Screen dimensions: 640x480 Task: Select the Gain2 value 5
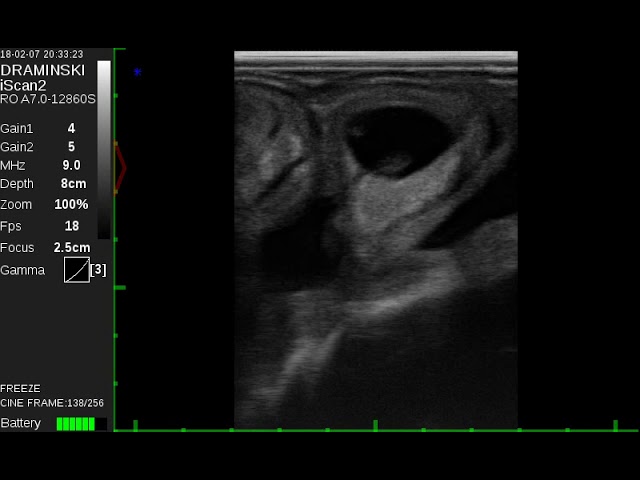[71, 147]
